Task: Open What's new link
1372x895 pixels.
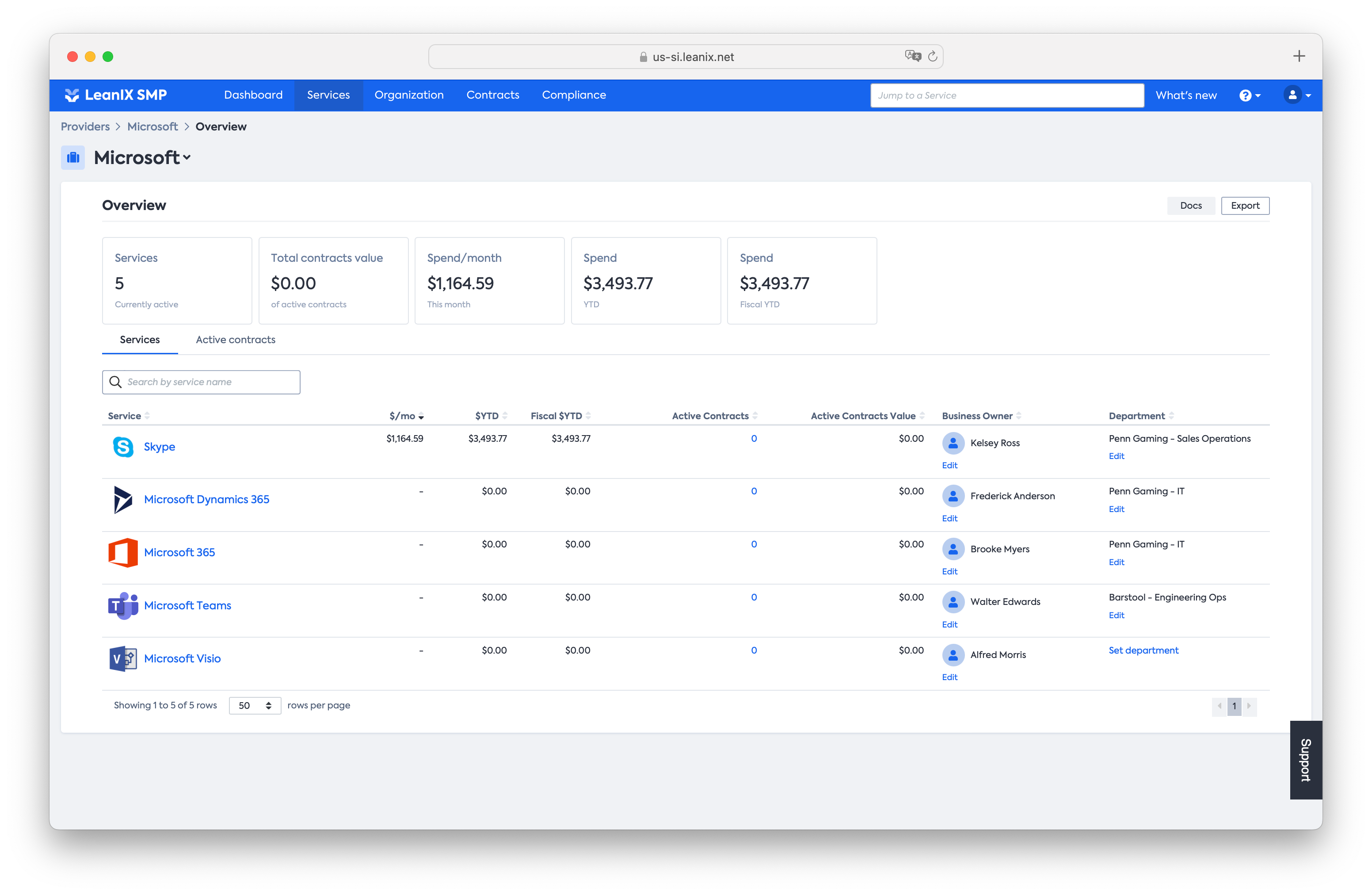Action: pos(1186,96)
